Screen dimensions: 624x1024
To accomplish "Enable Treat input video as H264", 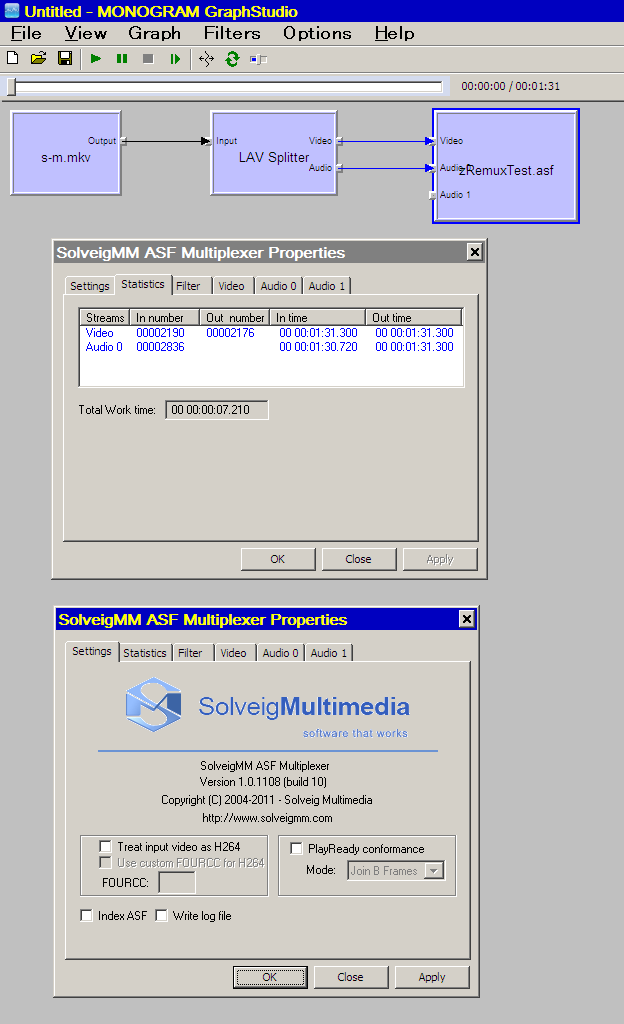I will pyautogui.click(x=104, y=846).
